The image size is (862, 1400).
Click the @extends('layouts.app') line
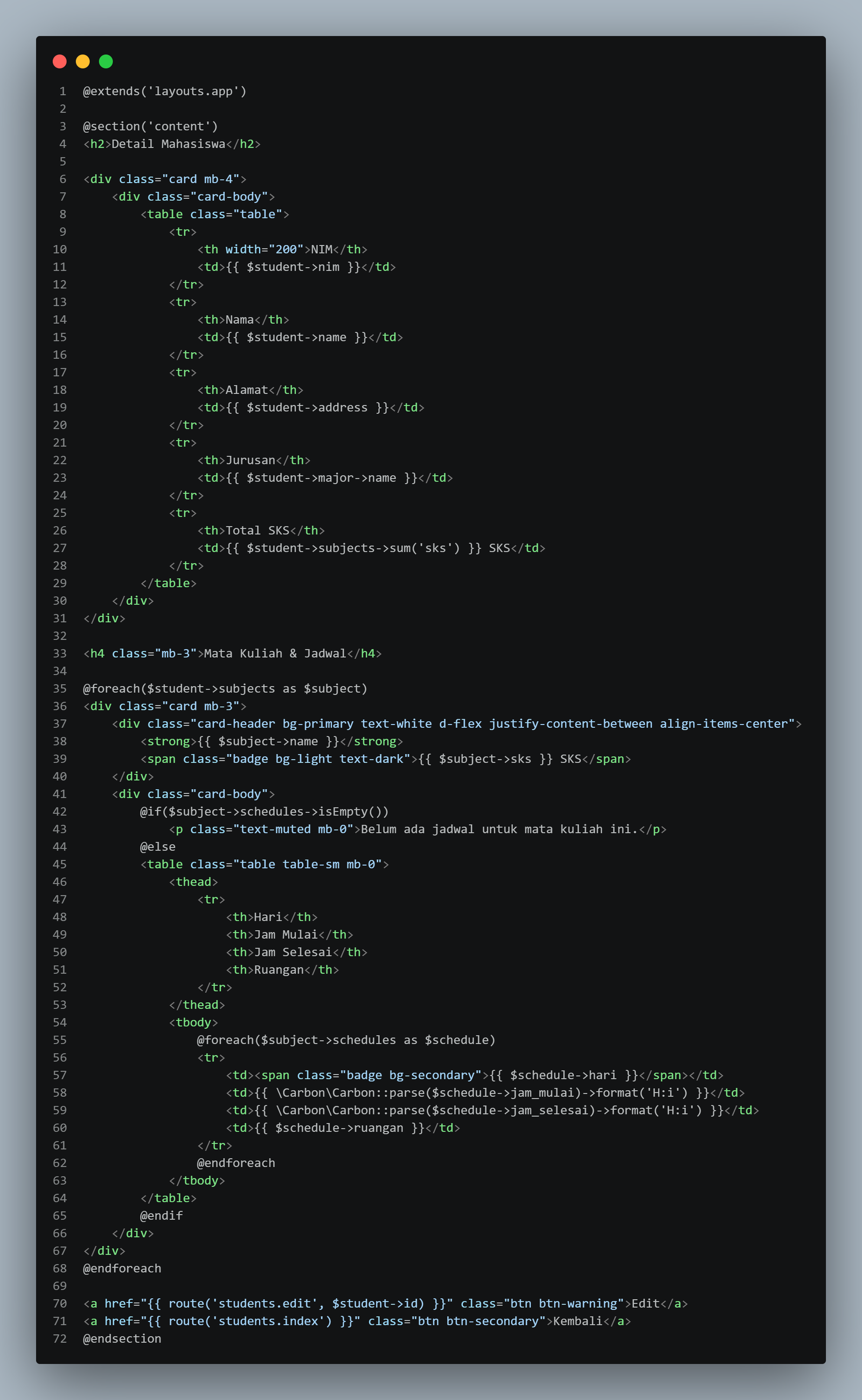click(x=165, y=91)
